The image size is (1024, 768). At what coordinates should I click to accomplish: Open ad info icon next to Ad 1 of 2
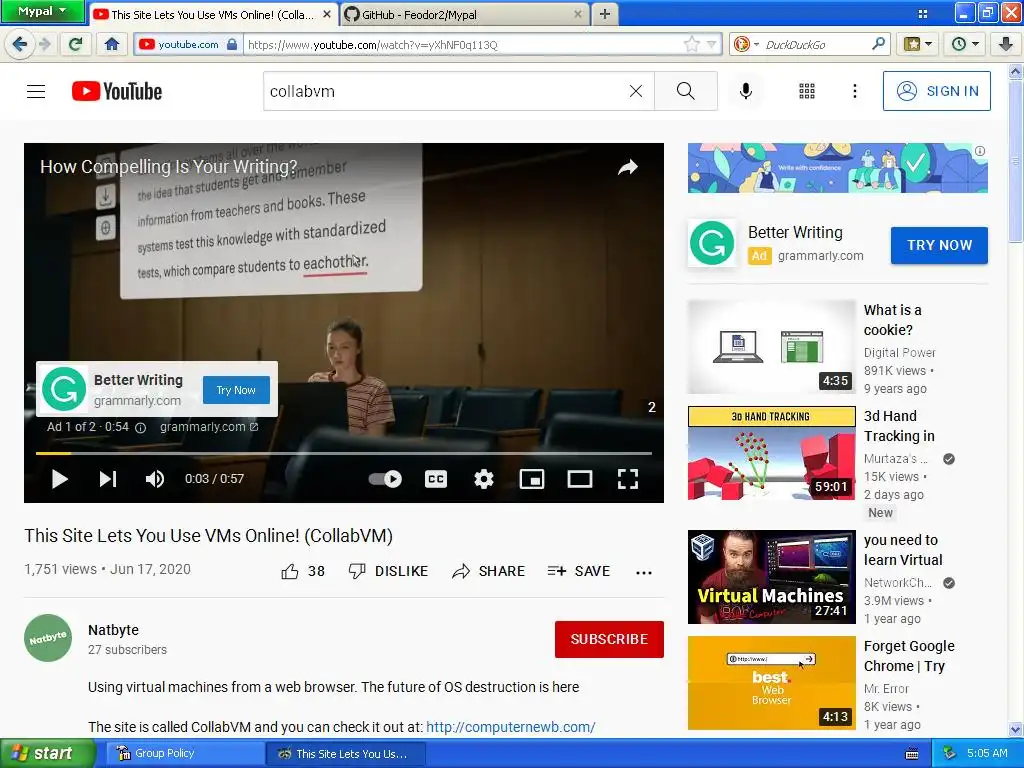coord(140,428)
